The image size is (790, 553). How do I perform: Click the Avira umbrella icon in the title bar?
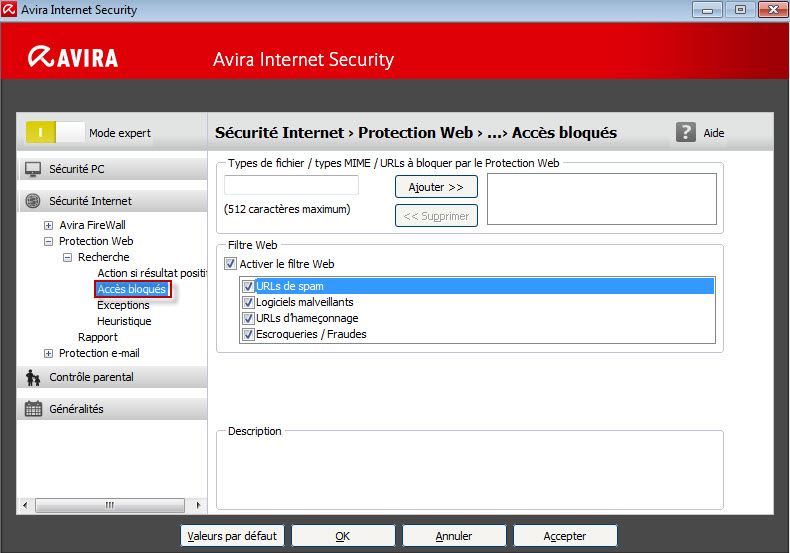click(9, 9)
